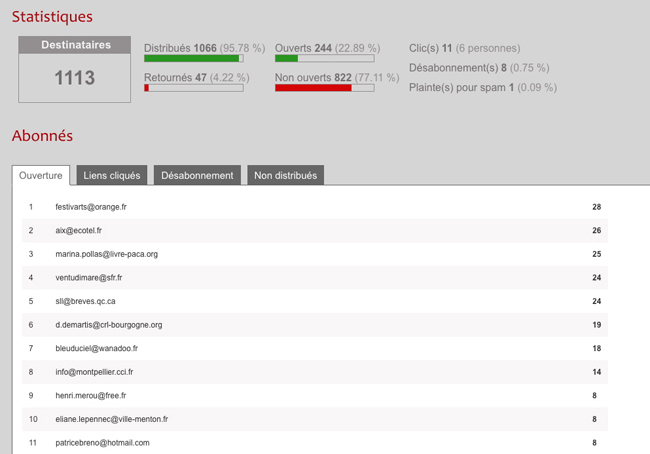Select subscriber festivarts@orange.fr
Screen dimensions: 650x454
click(91, 207)
